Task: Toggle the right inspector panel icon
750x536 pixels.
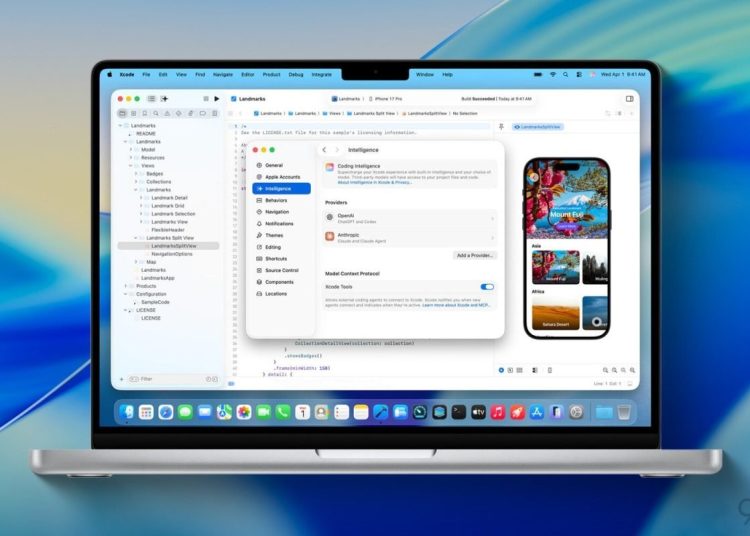Action: pos(629,99)
